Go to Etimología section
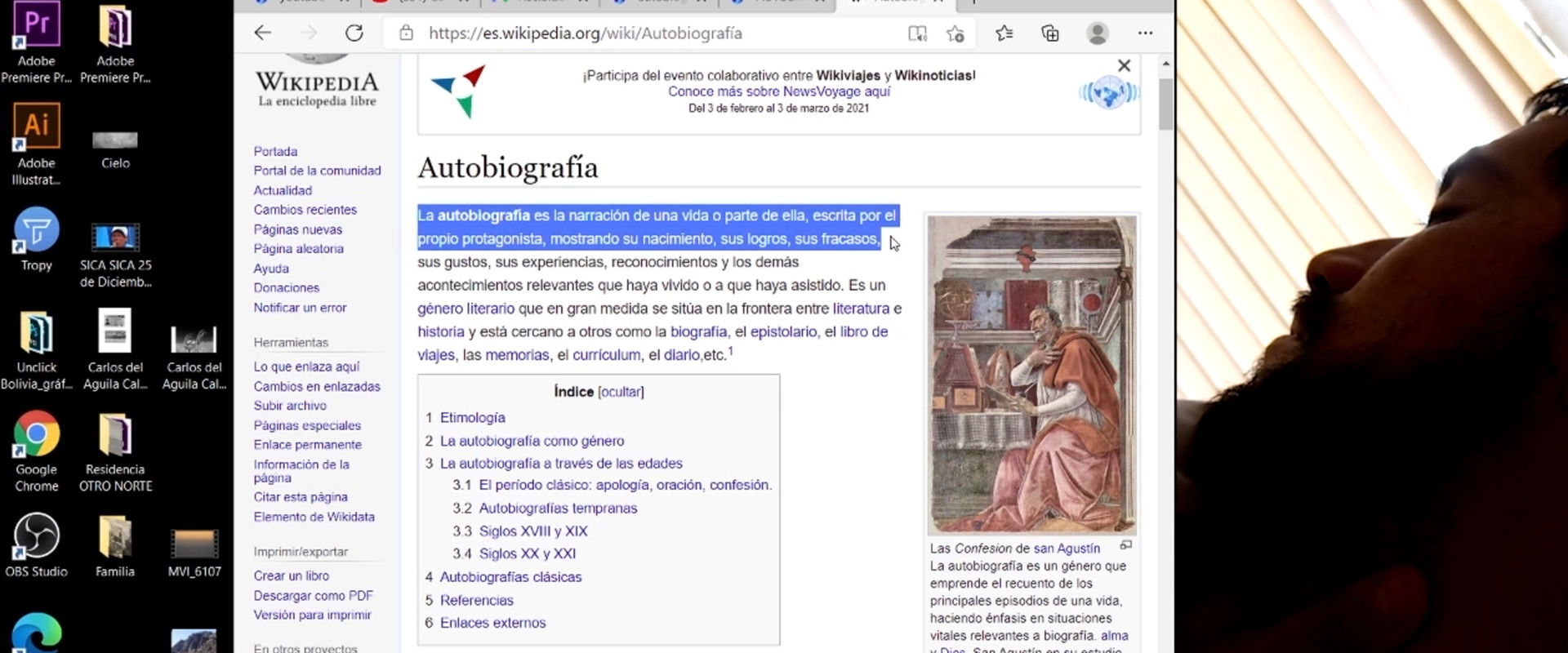Image resolution: width=1568 pixels, height=653 pixels. point(472,417)
